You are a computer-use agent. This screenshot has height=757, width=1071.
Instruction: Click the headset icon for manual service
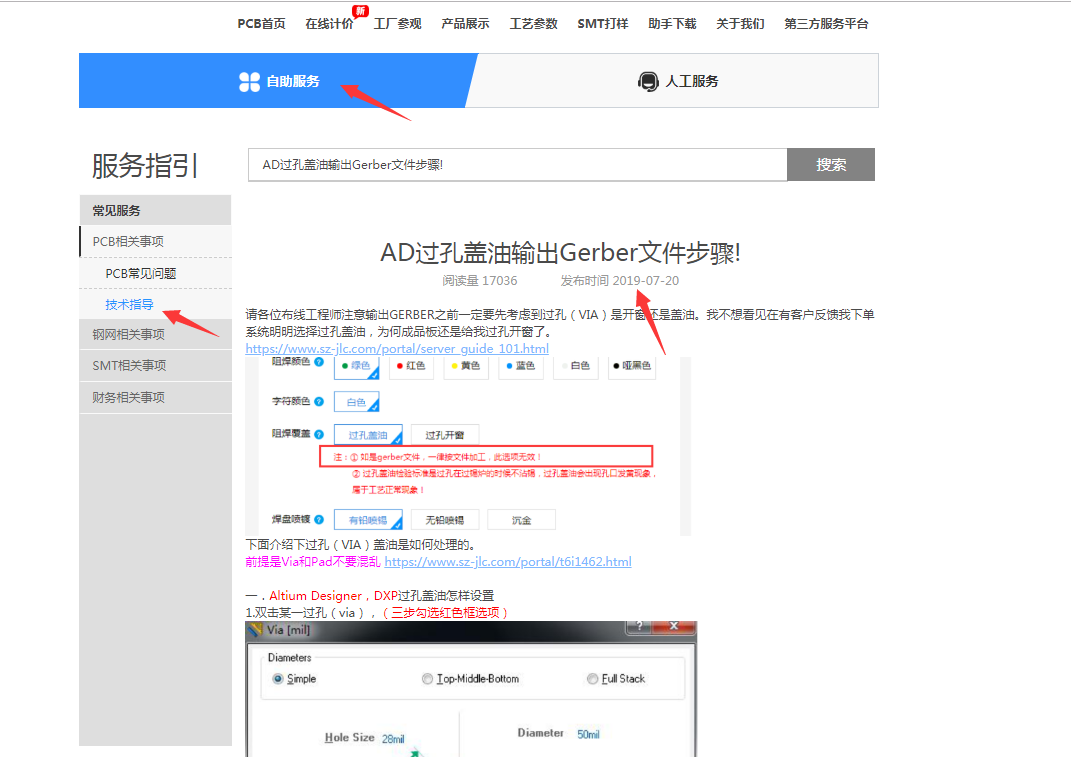(x=648, y=81)
